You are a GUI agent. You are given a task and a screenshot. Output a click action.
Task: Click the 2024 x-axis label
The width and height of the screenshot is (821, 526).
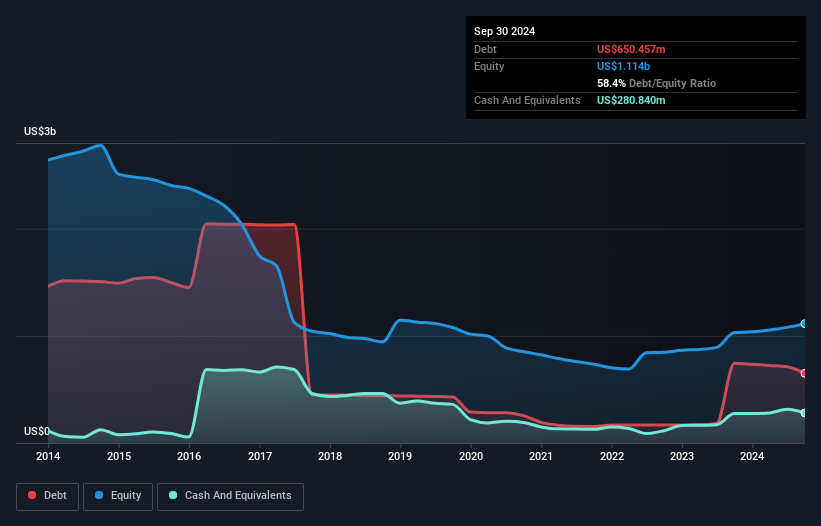(x=752, y=456)
